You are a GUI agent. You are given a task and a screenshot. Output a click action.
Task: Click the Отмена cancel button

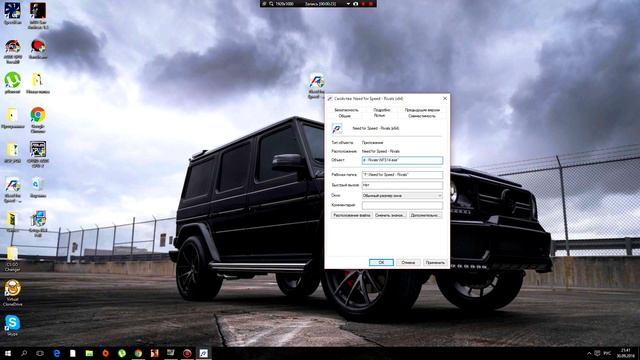pyautogui.click(x=408, y=262)
